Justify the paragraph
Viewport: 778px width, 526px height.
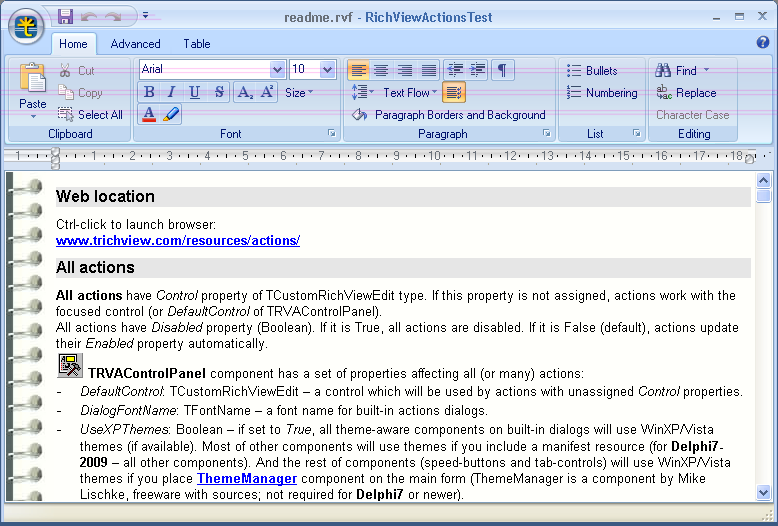[x=429, y=70]
